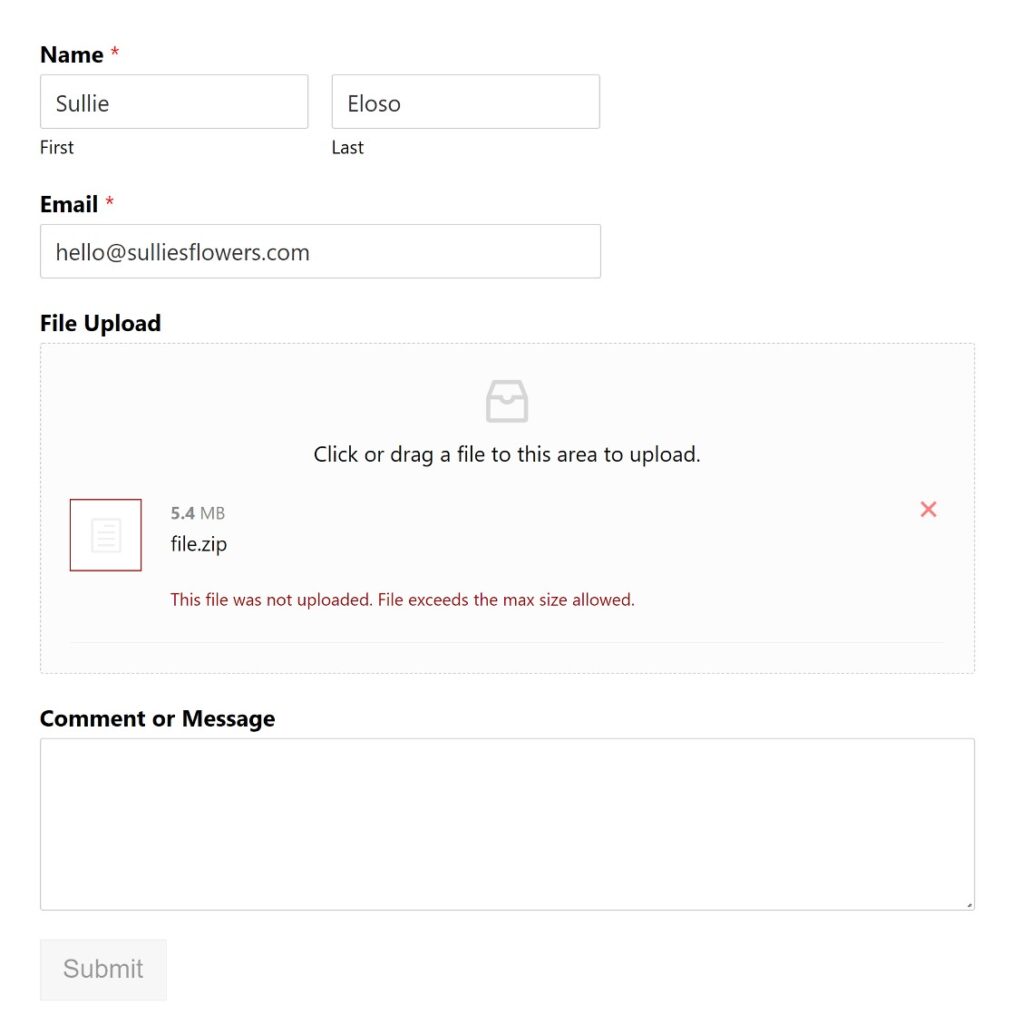The width and height of the screenshot is (1012, 1024).
Task: Click inside the Comment or Message textarea
Action: tap(507, 824)
